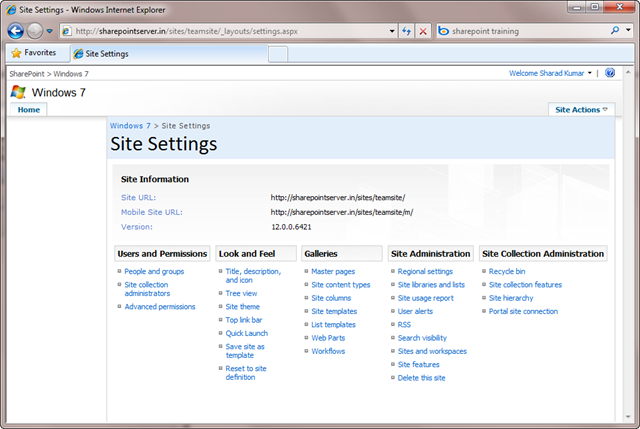Open RSS settings link

pos(404,325)
